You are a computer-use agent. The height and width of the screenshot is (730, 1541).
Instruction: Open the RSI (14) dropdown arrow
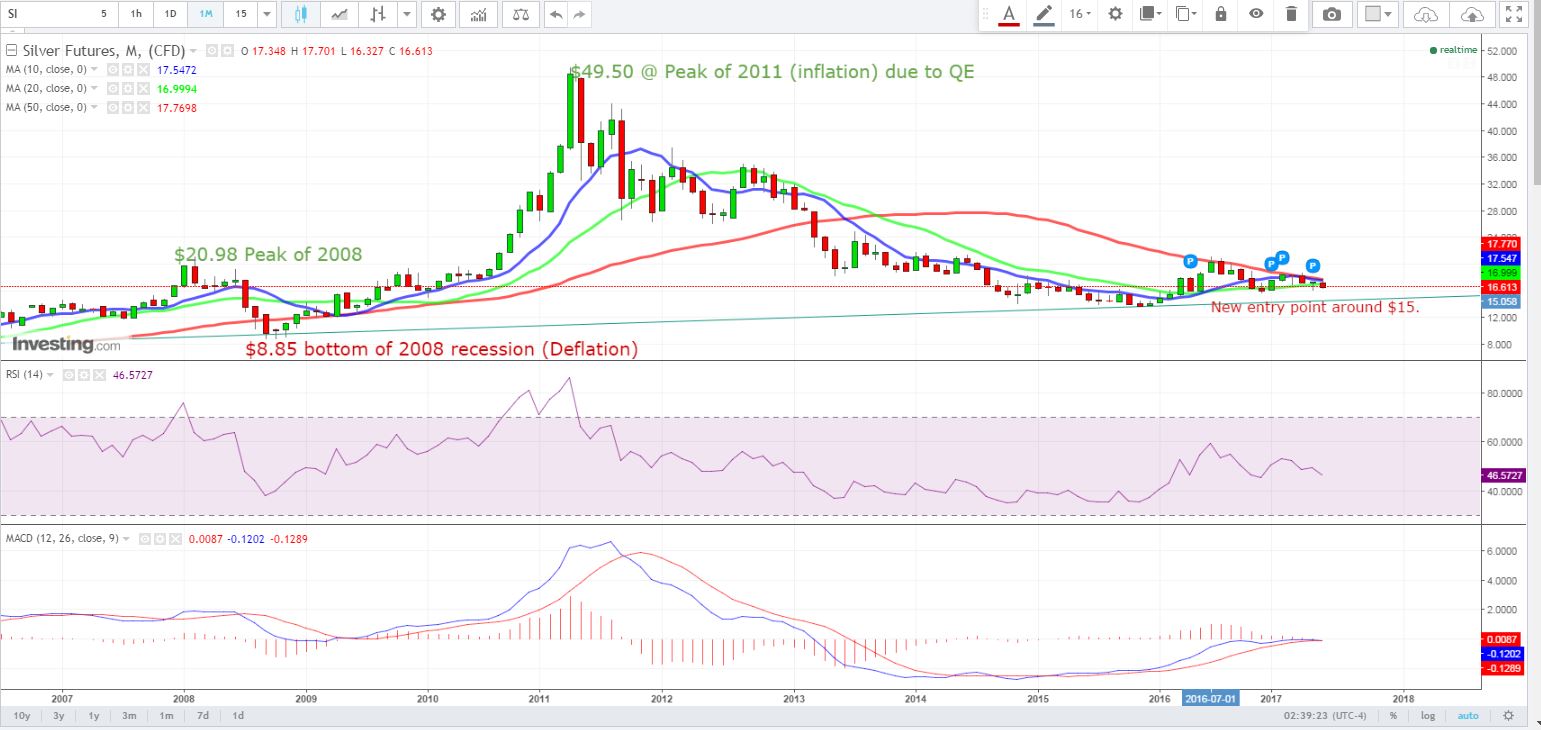point(50,375)
